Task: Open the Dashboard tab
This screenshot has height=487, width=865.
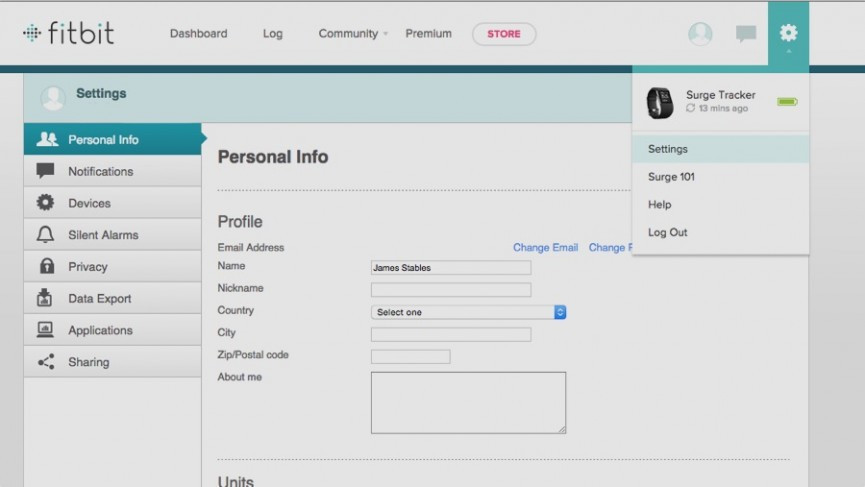Action: tap(198, 34)
